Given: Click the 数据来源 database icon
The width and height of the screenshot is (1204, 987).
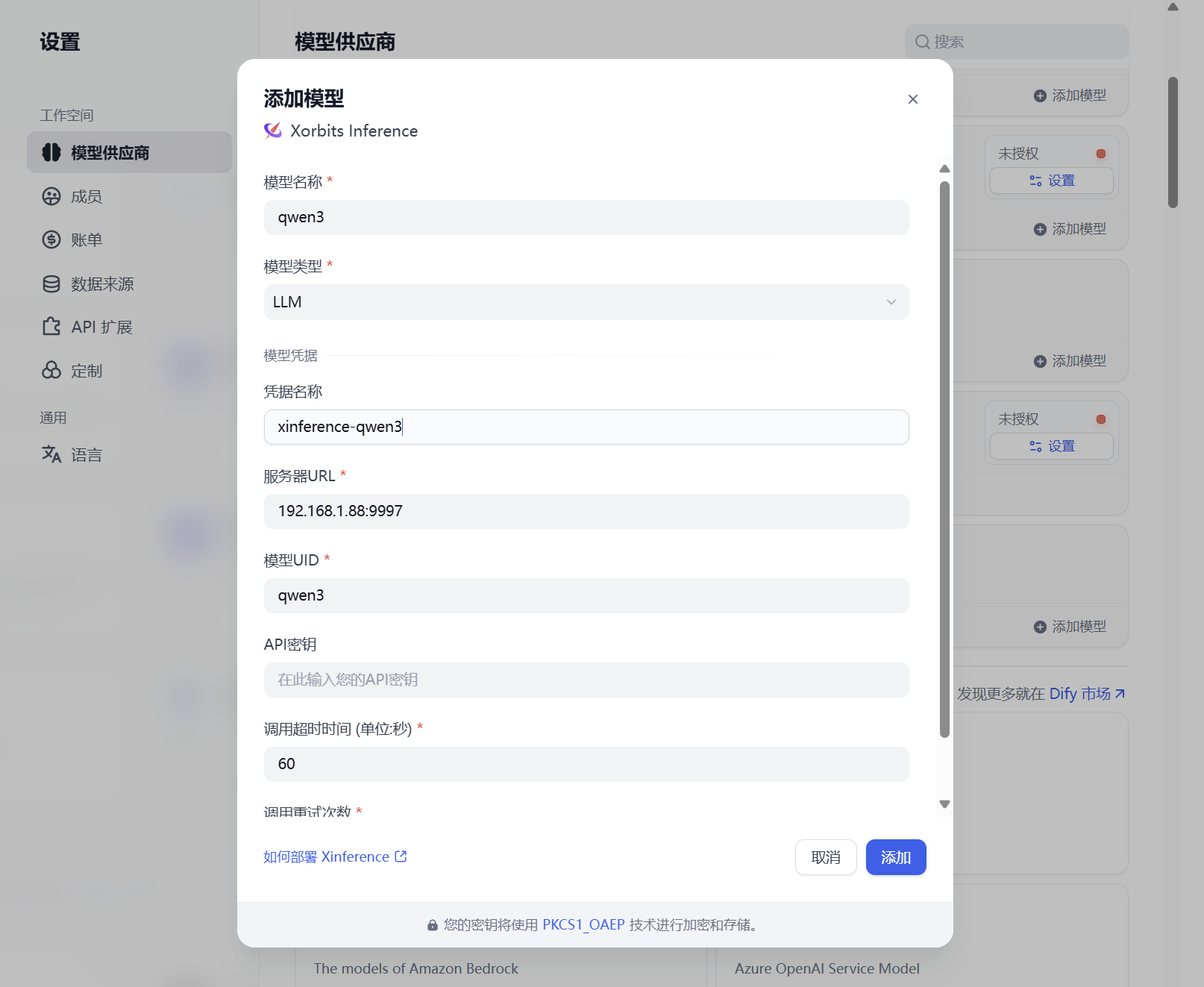Looking at the screenshot, I should point(51,283).
